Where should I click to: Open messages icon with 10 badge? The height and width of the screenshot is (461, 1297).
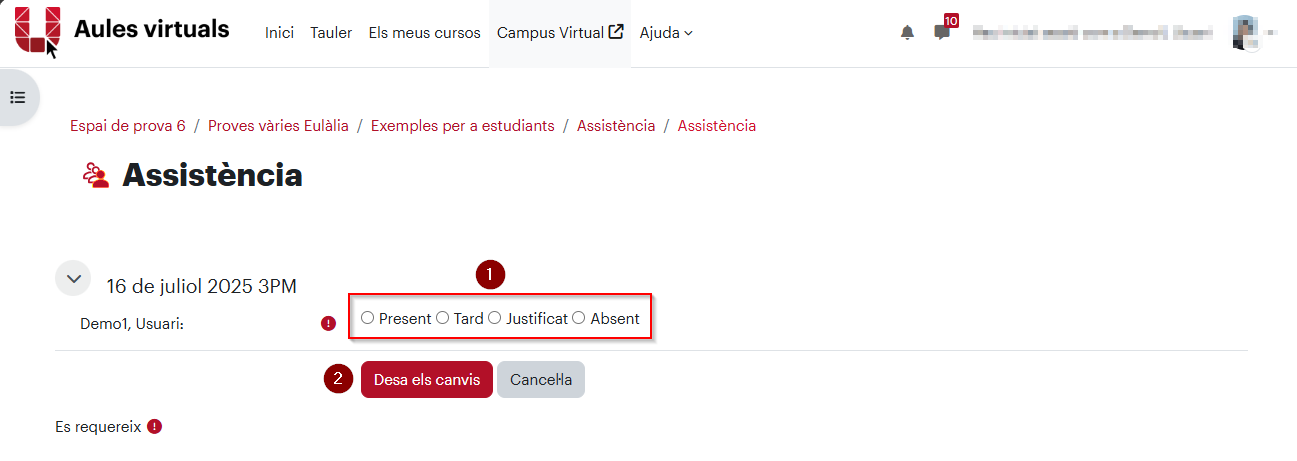point(943,31)
